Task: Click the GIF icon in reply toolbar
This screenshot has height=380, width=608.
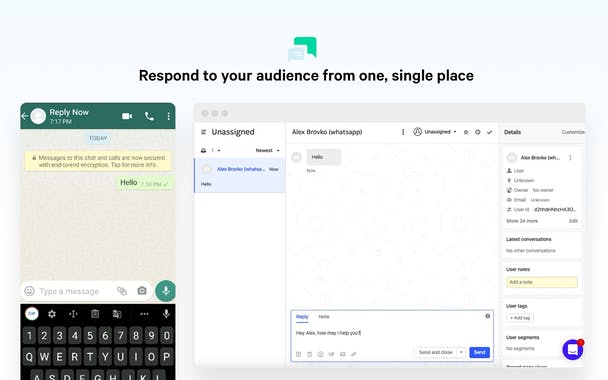Action: click(332, 354)
